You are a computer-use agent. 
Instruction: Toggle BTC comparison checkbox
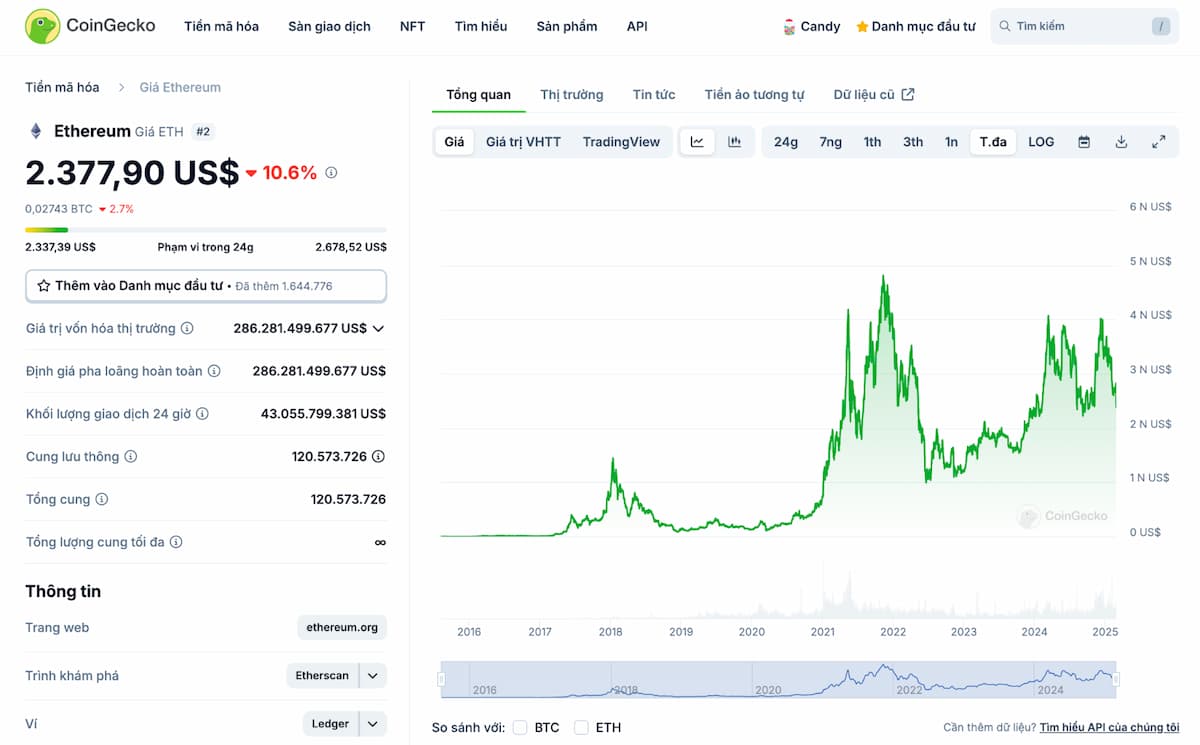tap(520, 727)
